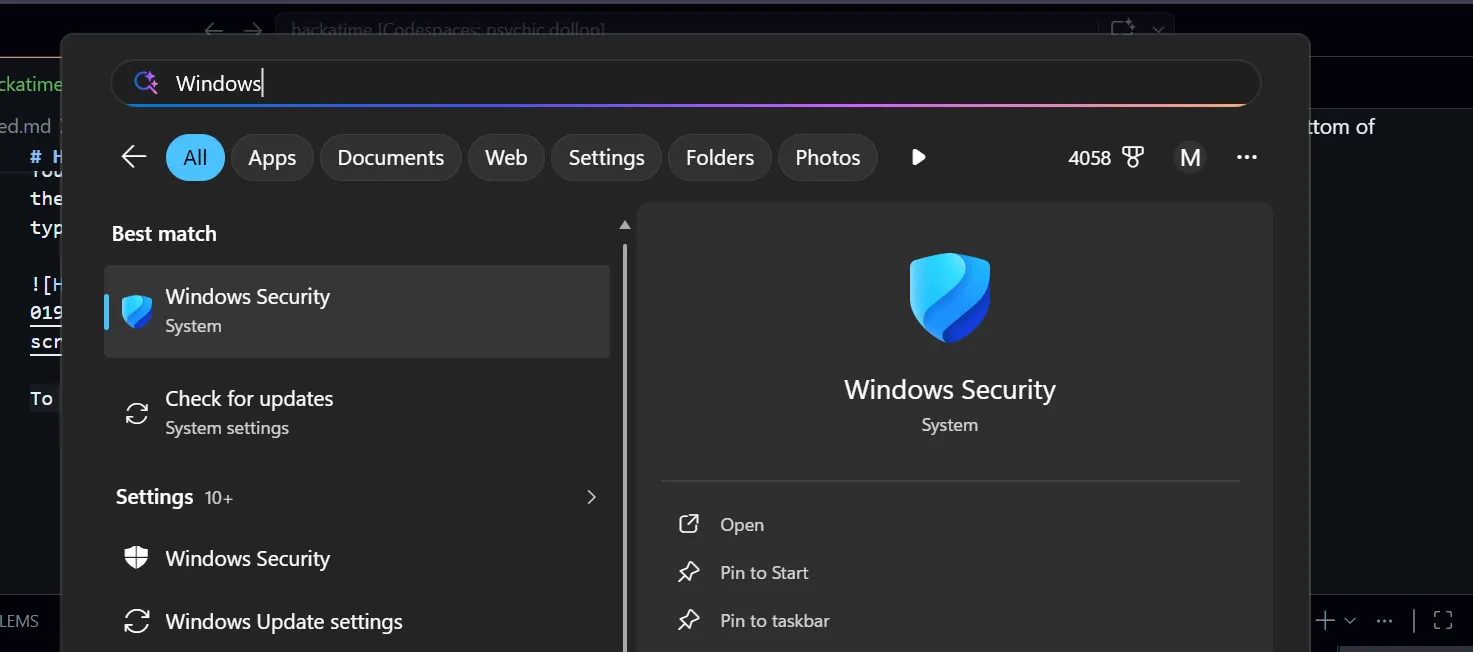Click the Windows Security shield icon in best match
Image resolution: width=1473 pixels, height=652 pixels.
[137, 311]
